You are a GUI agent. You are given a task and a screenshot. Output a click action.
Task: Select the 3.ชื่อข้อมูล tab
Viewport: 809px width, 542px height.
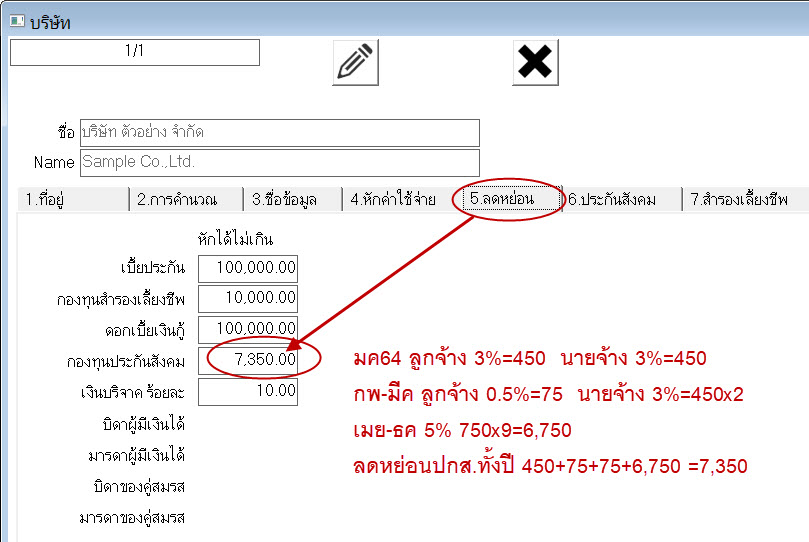coord(290,199)
